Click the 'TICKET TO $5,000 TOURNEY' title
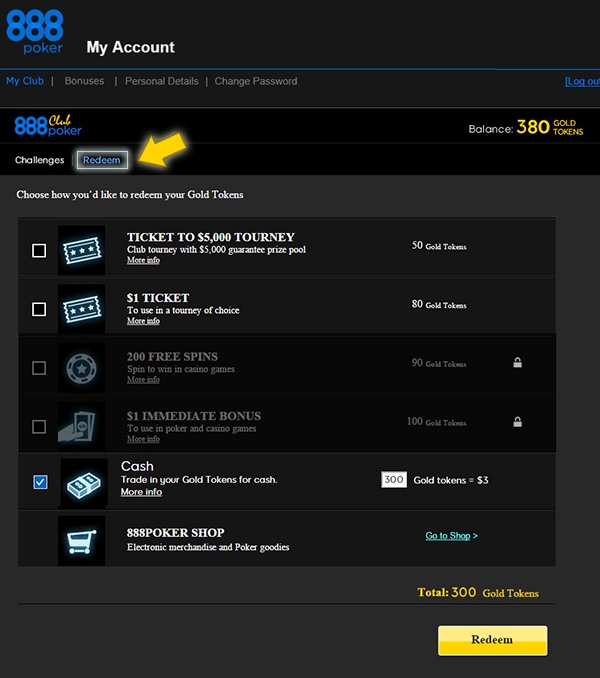Screen dimensions: 600x678 pyautogui.click(x=211, y=237)
